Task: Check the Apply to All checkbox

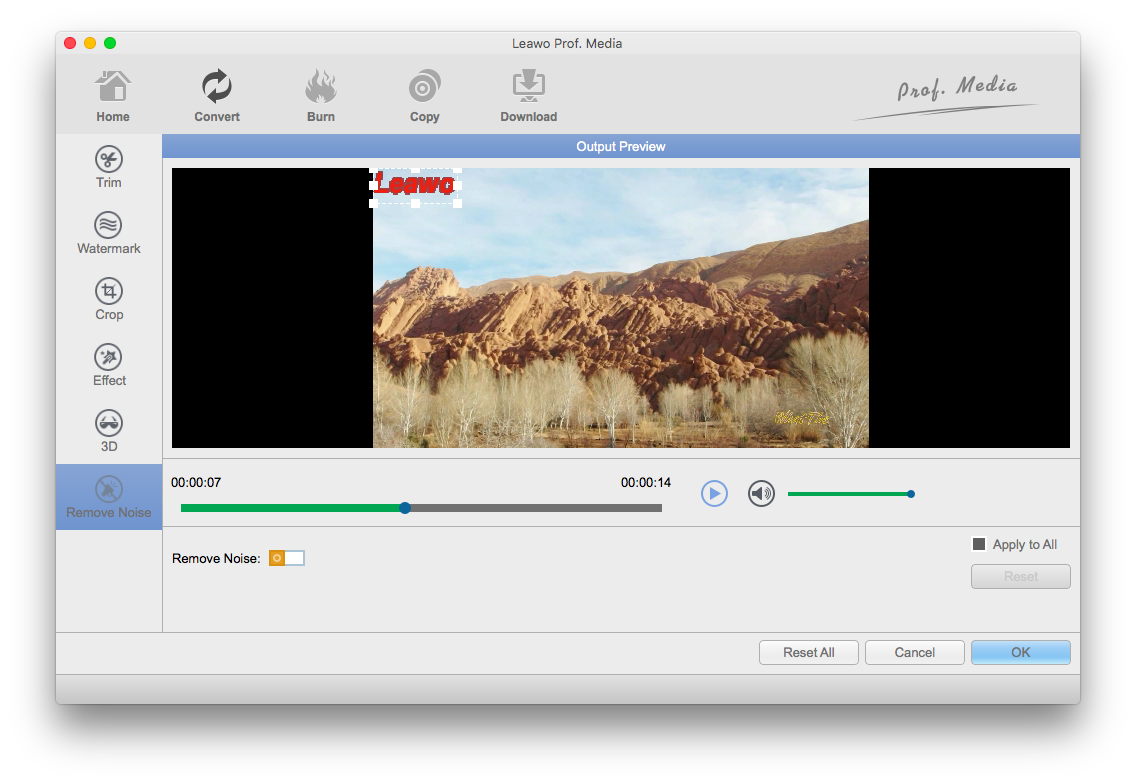Action: [979, 544]
